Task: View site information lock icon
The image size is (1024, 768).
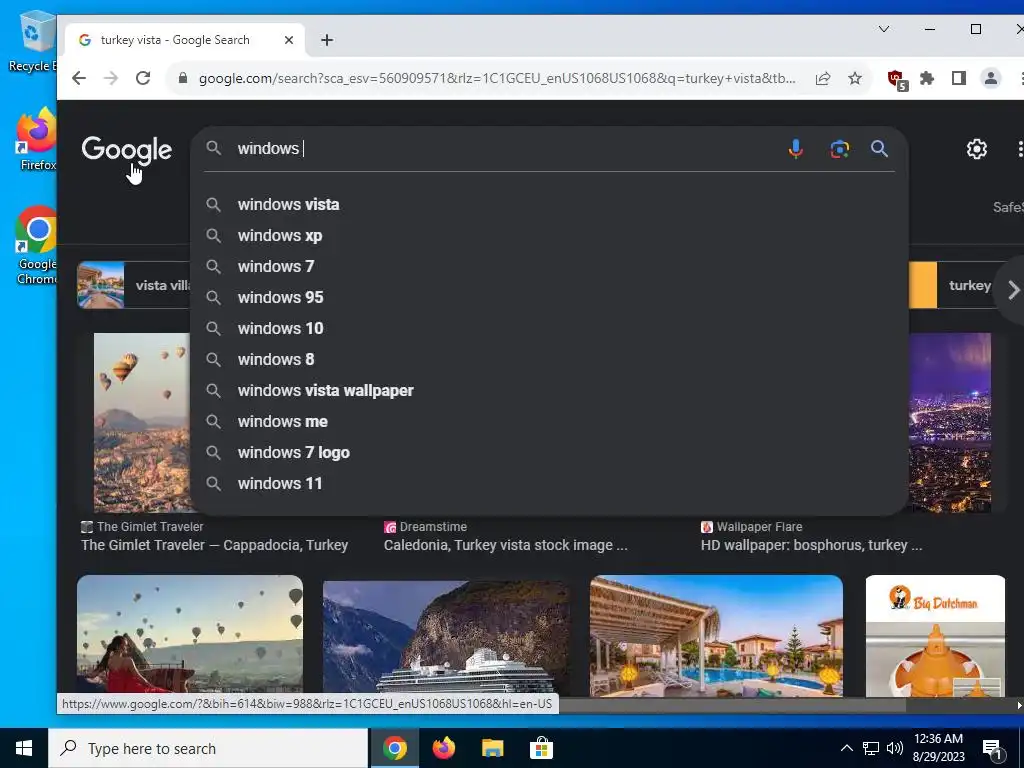Action: [183, 78]
